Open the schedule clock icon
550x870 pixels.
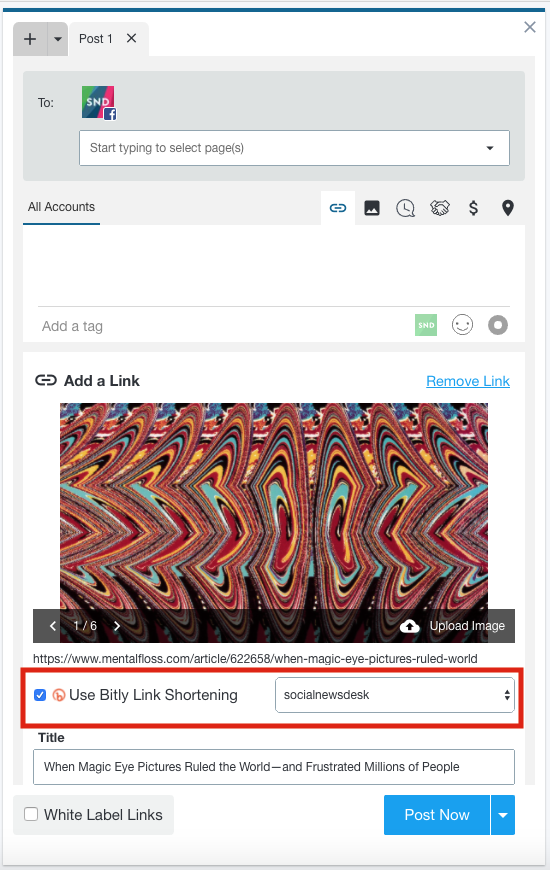(406, 209)
